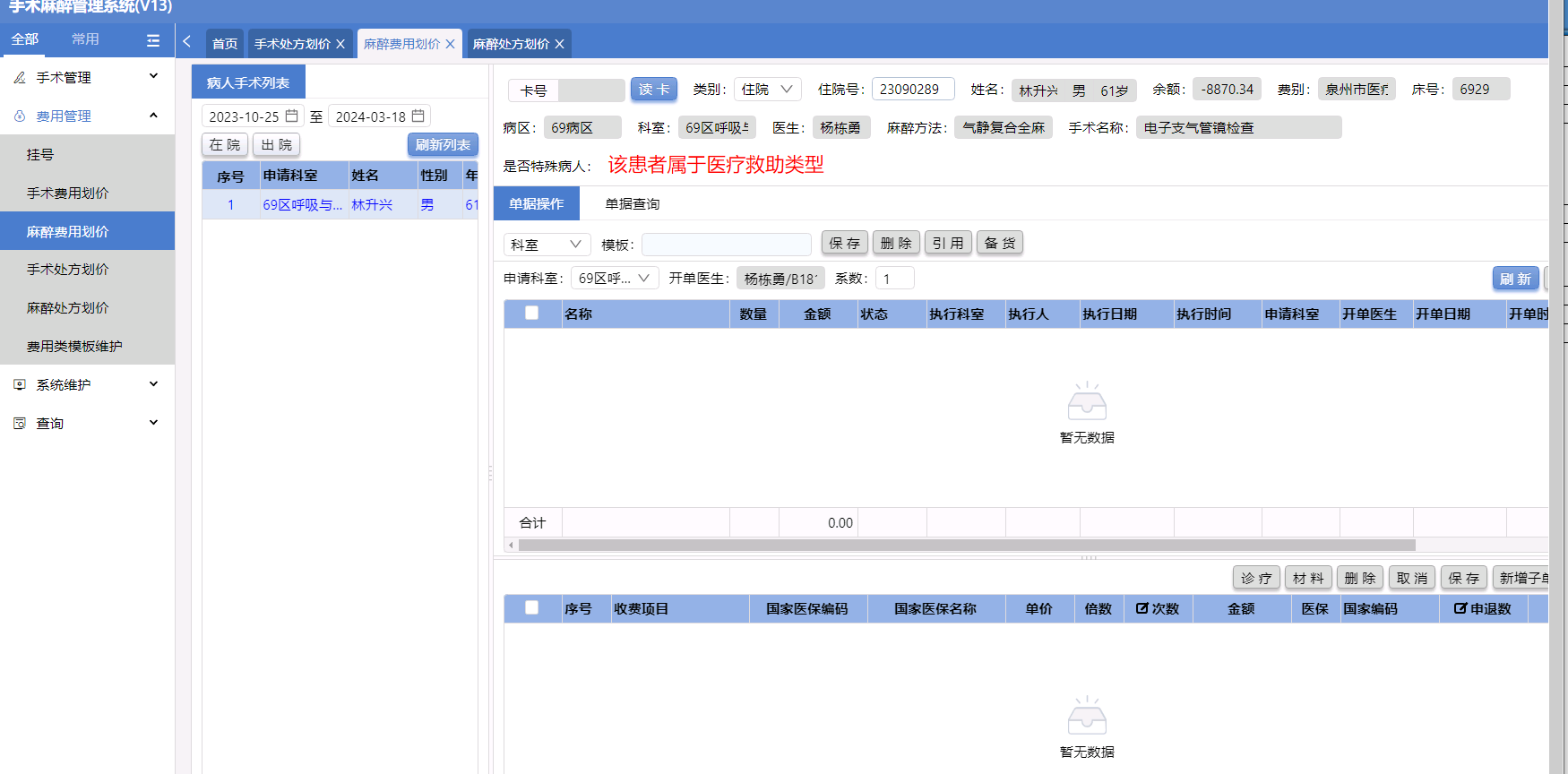Collapse the 费用管理 menu group
Screen dimensions: 1568x774
153,115
